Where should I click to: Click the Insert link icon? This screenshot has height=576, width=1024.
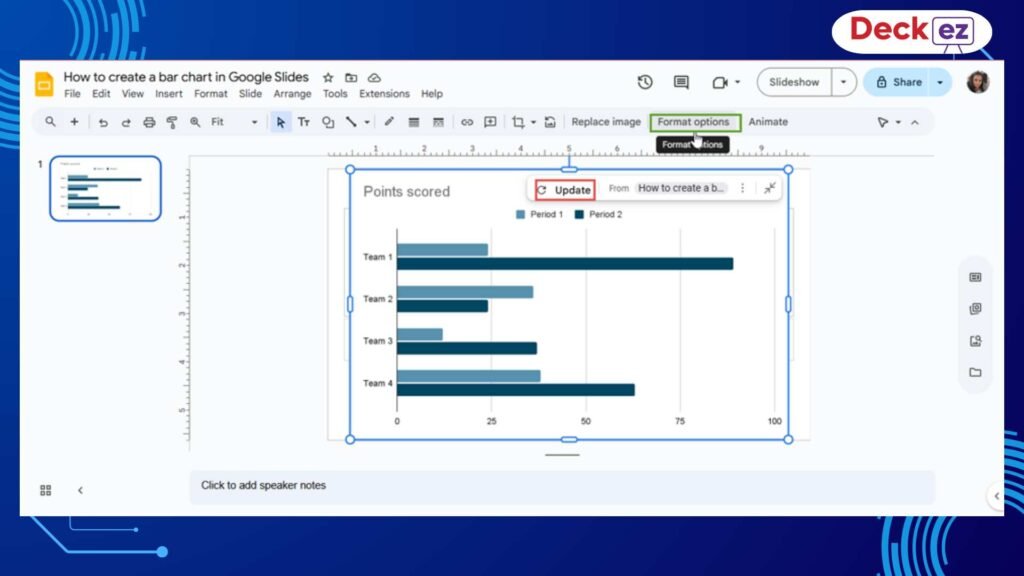point(468,122)
